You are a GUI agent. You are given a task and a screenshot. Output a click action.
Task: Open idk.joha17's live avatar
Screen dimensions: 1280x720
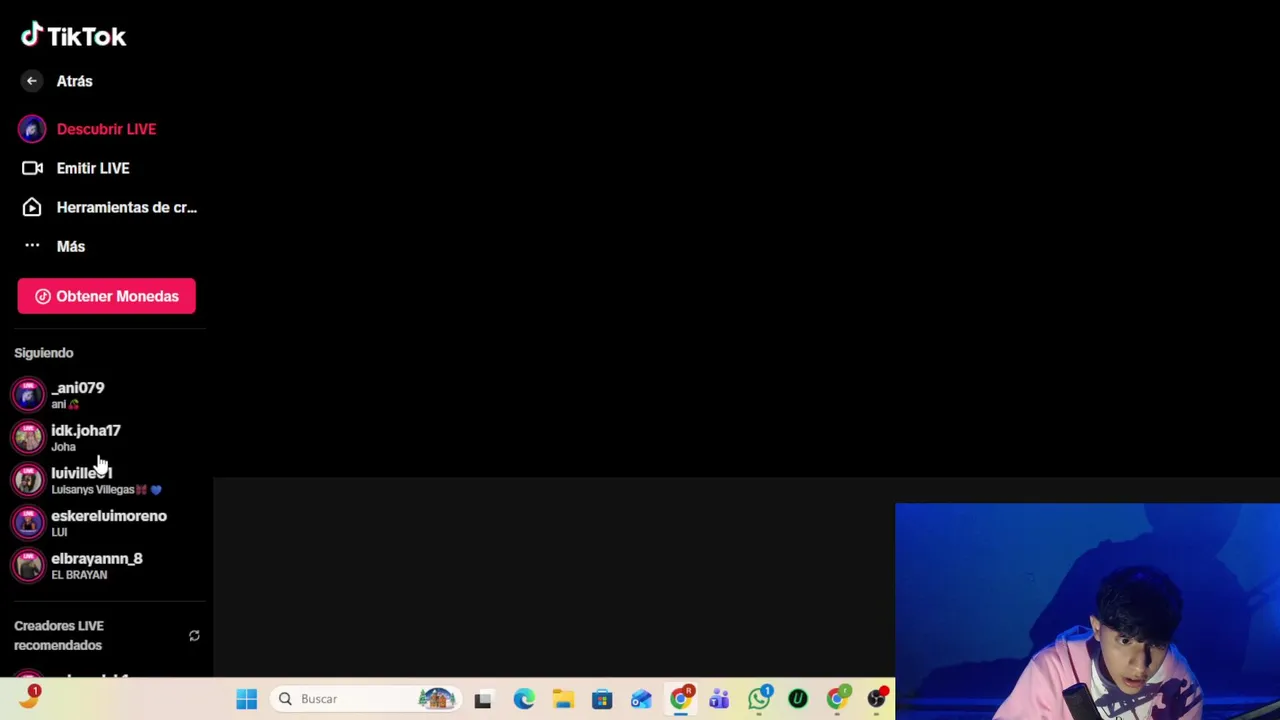(x=28, y=437)
